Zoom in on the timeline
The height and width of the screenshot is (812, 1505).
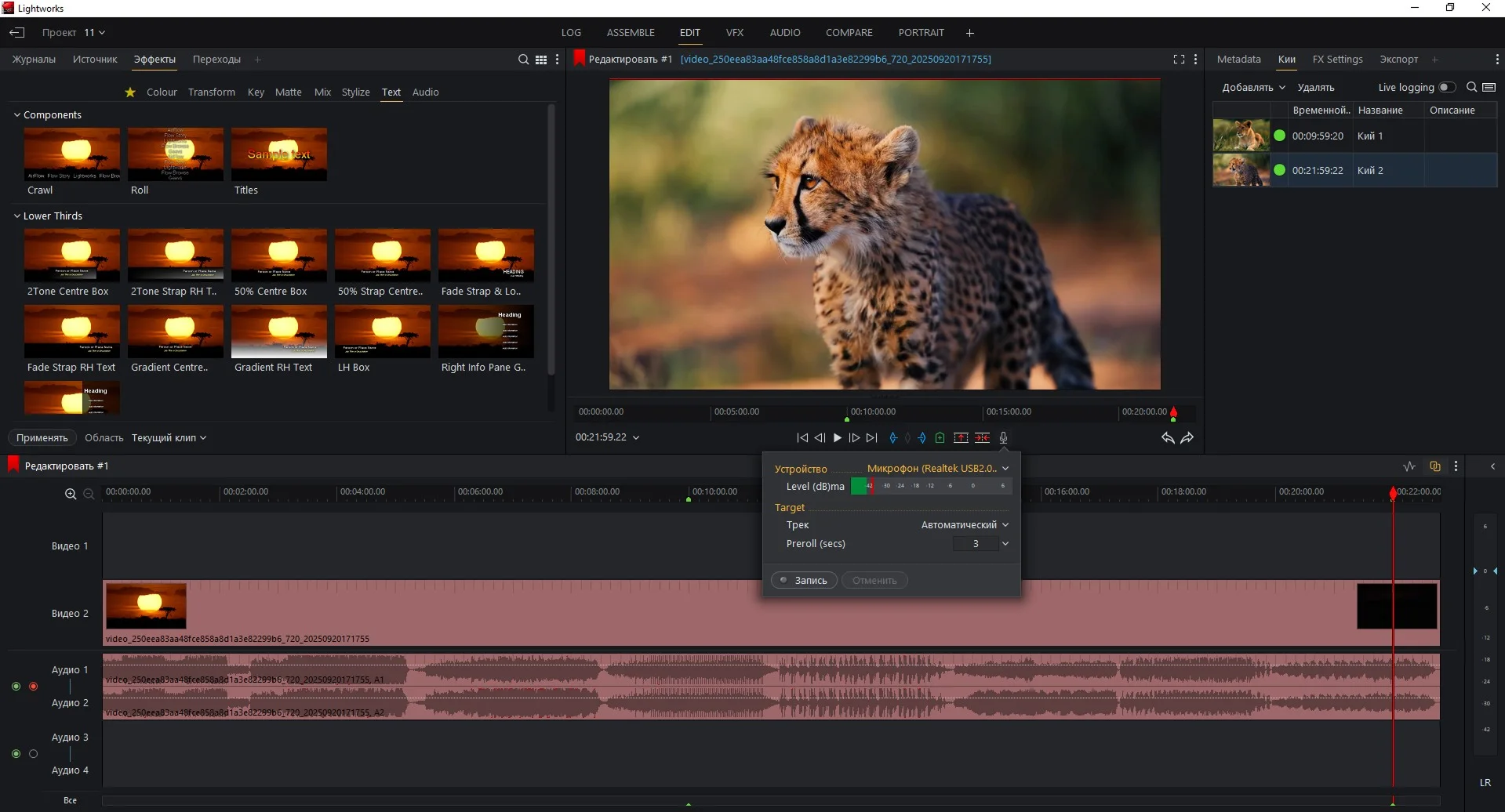click(71, 494)
